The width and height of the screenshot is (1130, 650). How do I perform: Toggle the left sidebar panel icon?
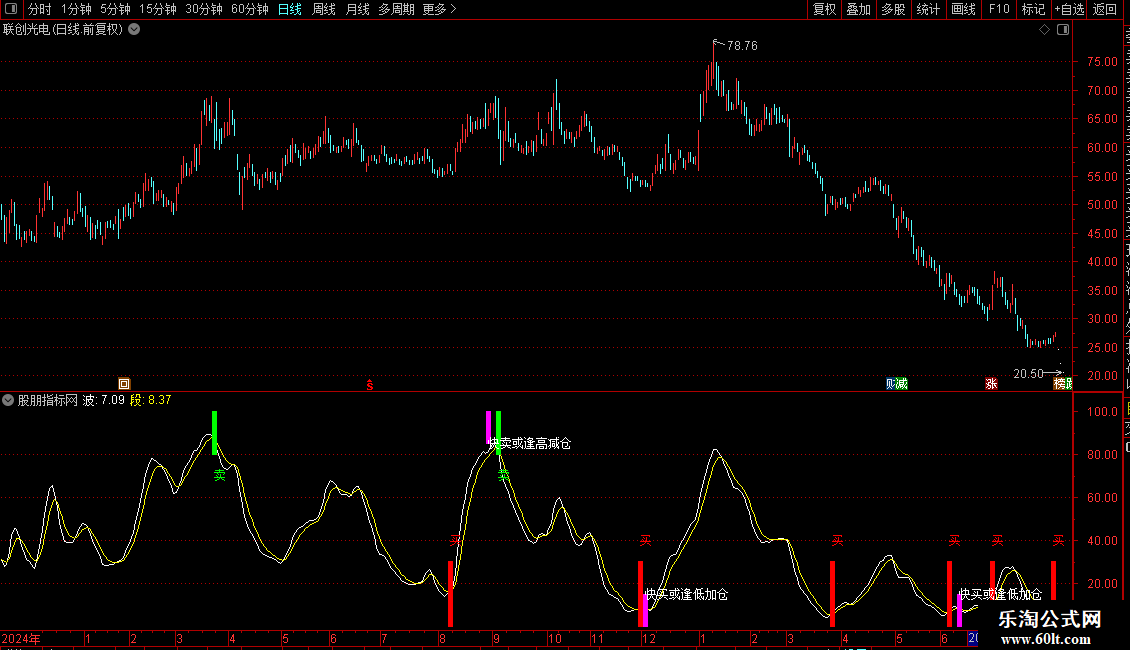[11, 9]
